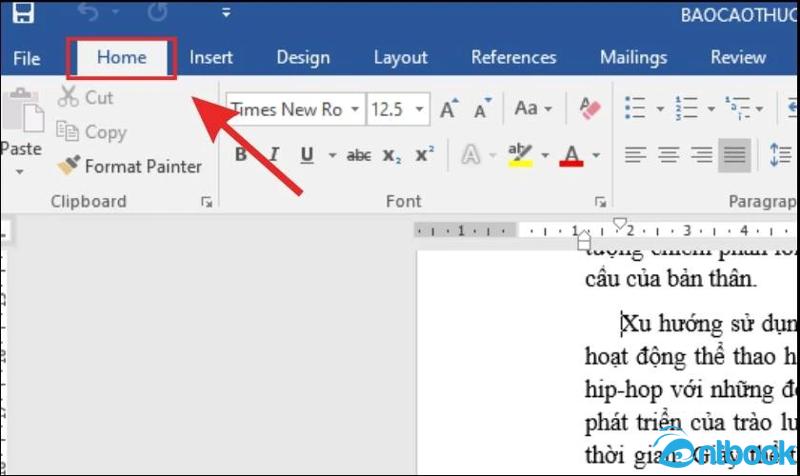Screen dimensions: 800x476
Task: Open the Mailings tab
Action: (x=633, y=57)
